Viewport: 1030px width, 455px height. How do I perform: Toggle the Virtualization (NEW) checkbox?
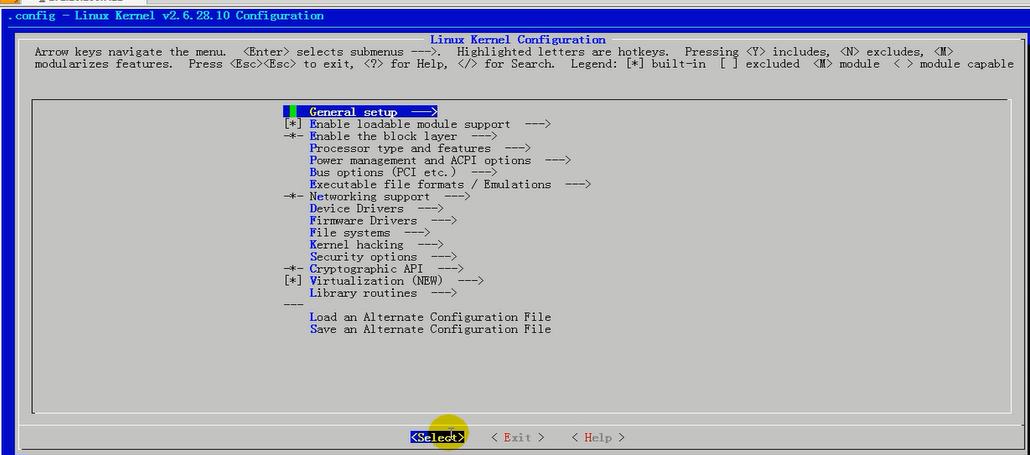pyautogui.click(x=293, y=280)
